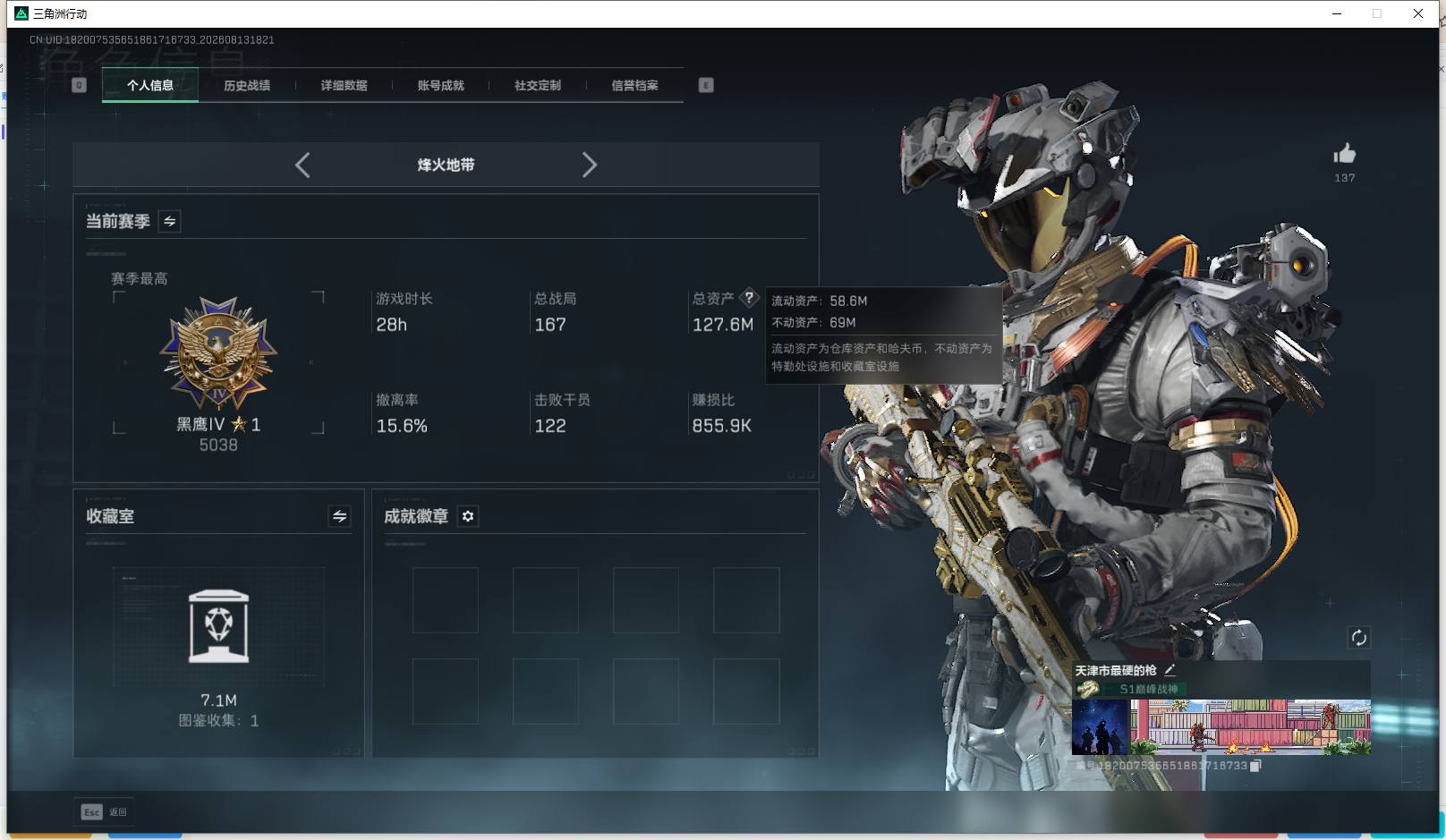Click the pixel-art profile banner image
This screenshot has height=840, width=1446.
[1250, 727]
